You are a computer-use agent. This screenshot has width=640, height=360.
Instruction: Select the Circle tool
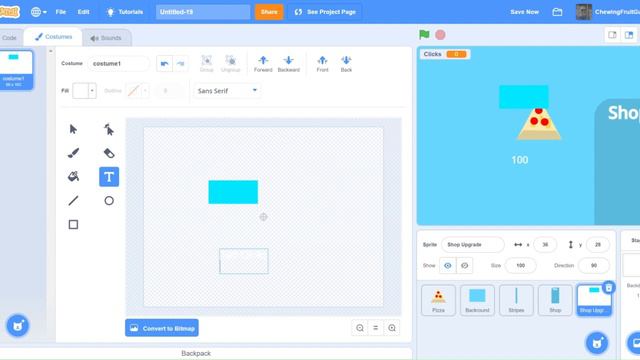(109, 200)
